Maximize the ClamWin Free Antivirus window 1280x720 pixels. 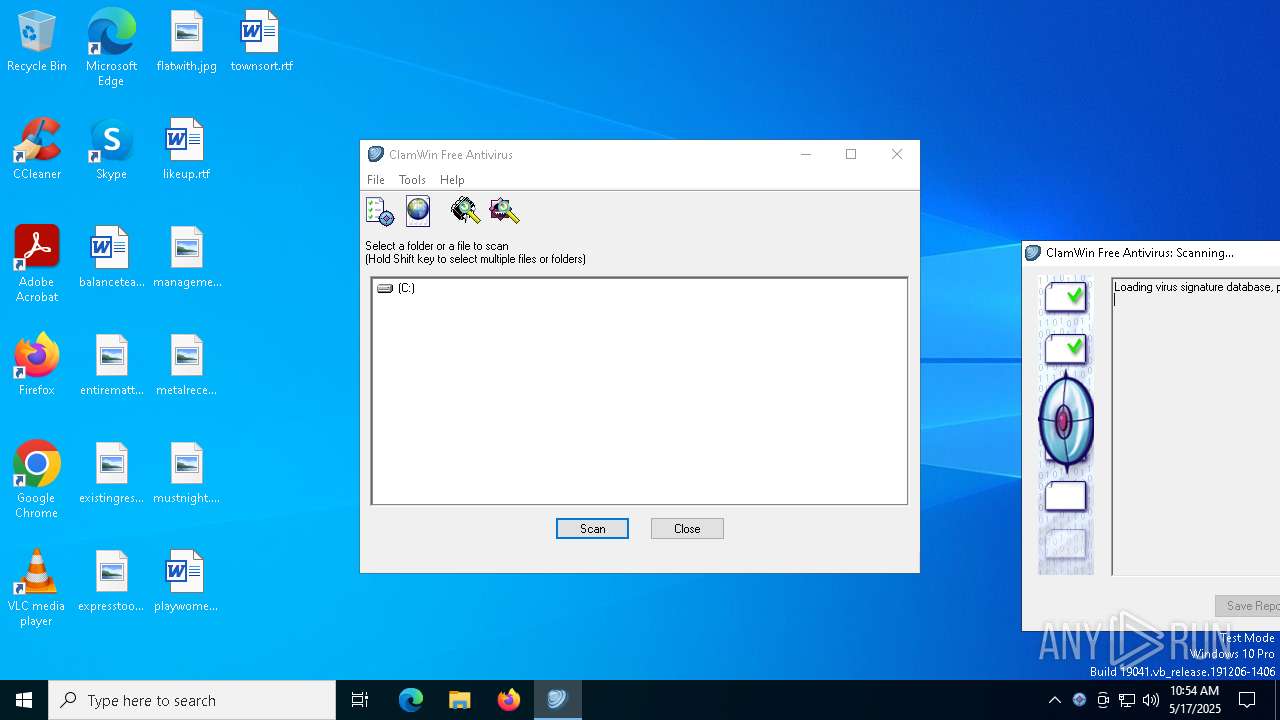pos(851,154)
